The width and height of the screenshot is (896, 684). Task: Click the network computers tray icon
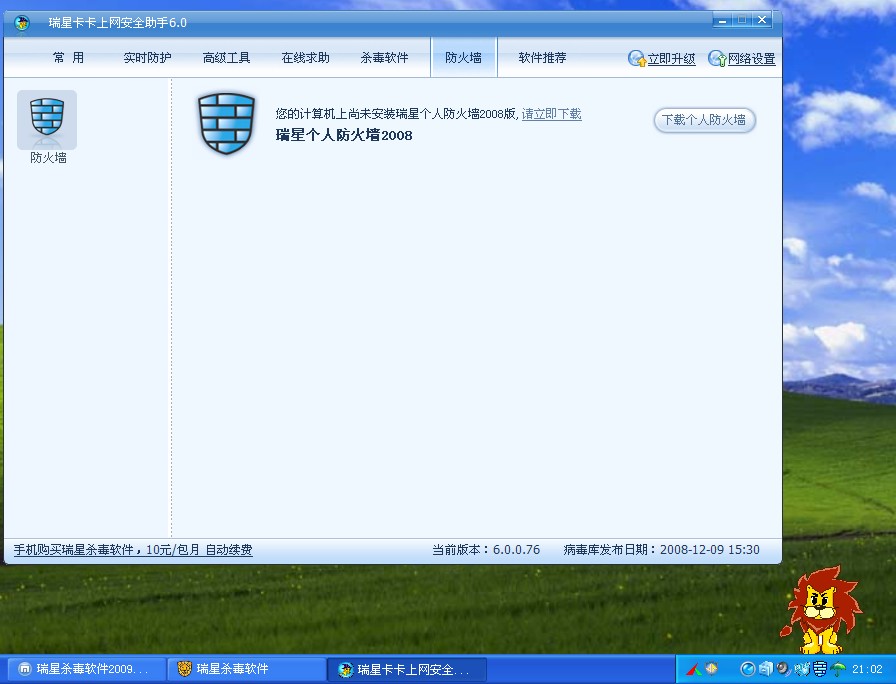(802, 669)
